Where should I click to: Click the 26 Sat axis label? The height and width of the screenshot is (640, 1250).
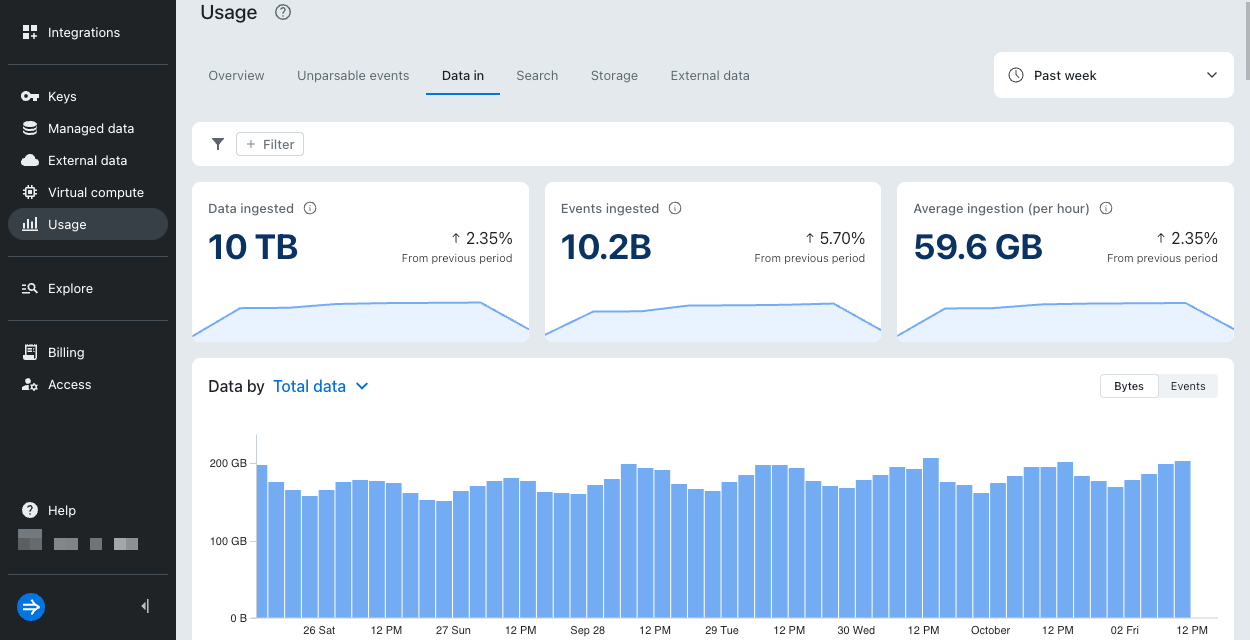(319, 630)
